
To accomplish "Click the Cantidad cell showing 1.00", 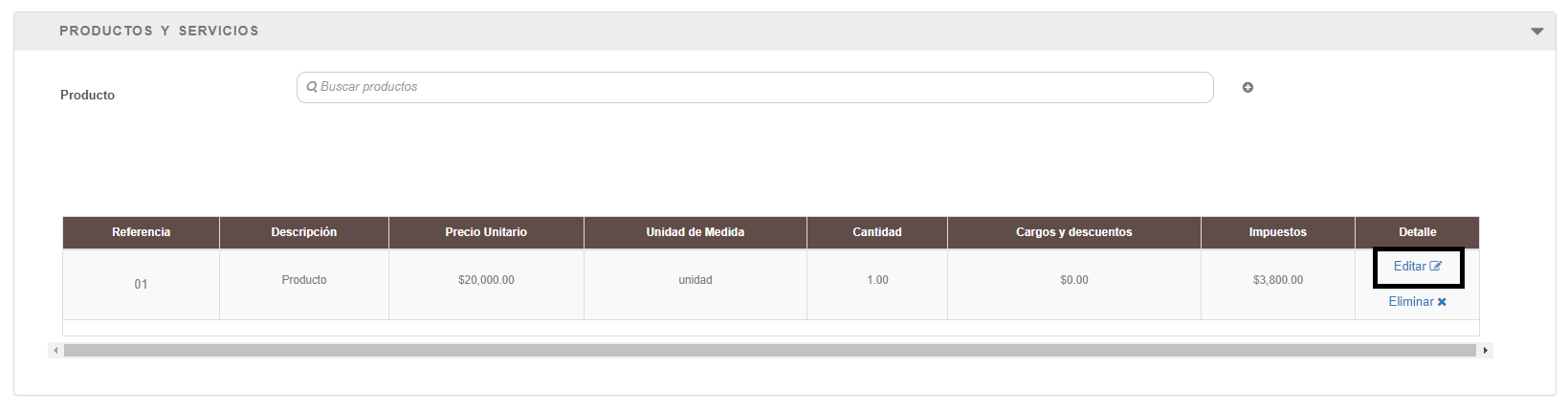I will pyautogui.click(x=877, y=280).
